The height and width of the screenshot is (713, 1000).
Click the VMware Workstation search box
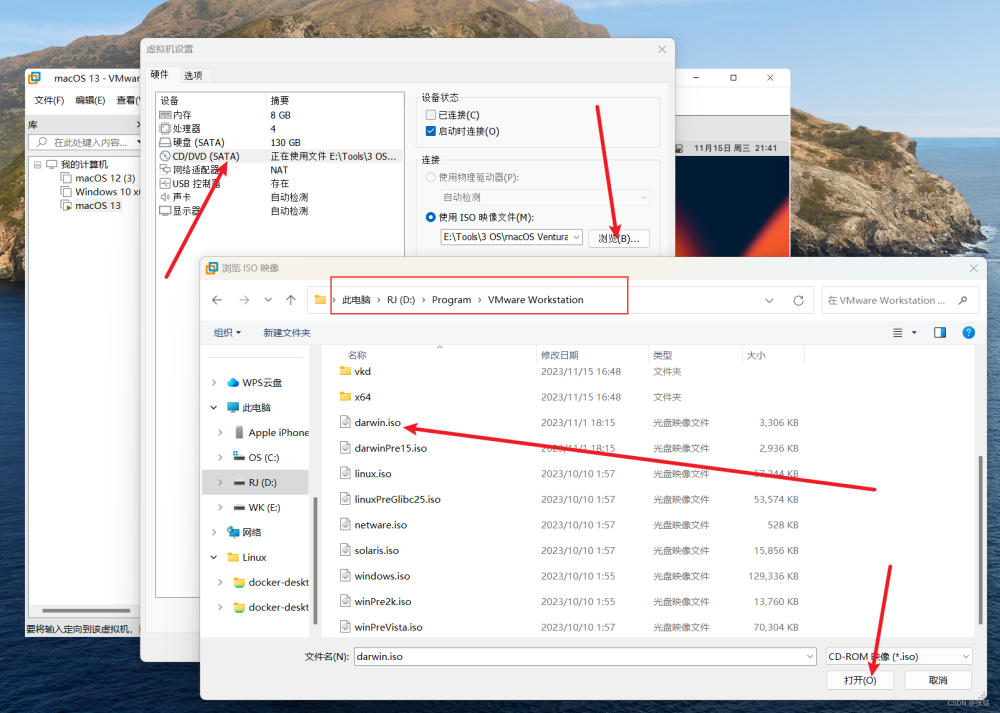point(899,300)
